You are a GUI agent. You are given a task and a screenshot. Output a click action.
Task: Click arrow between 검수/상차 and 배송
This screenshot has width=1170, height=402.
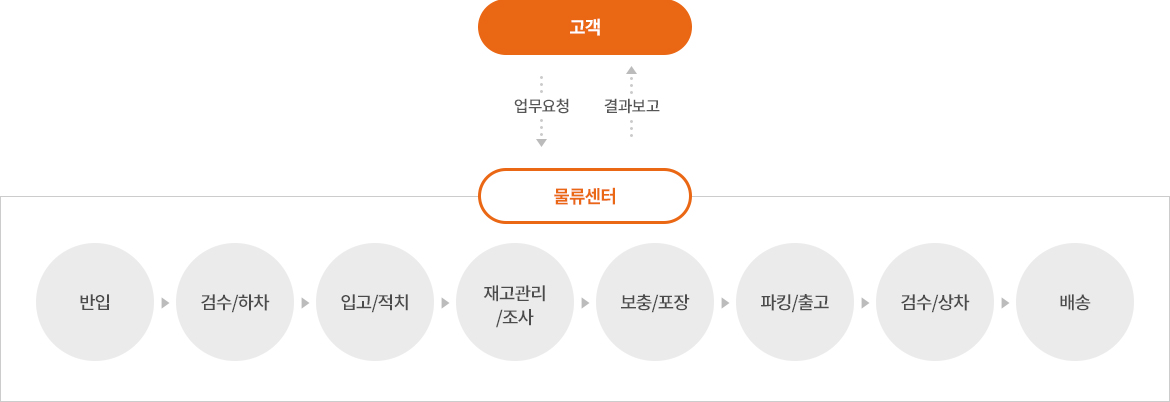point(1005,304)
